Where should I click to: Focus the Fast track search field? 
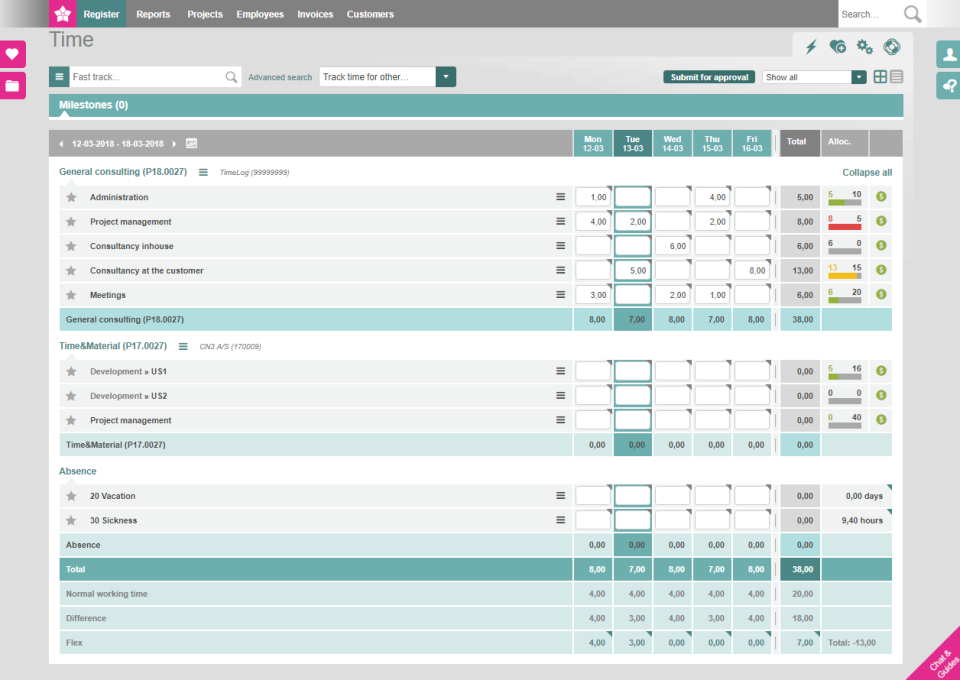(x=147, y=77)
